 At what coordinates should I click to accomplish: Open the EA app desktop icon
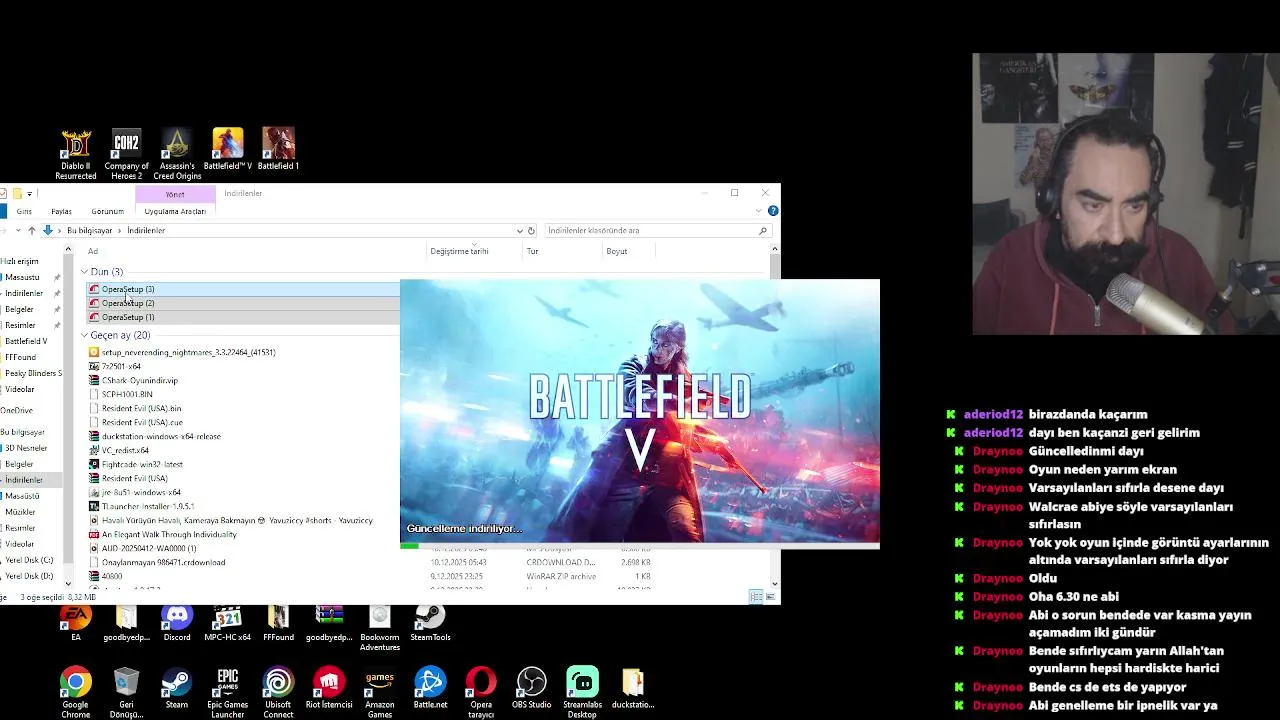(76, 623)
